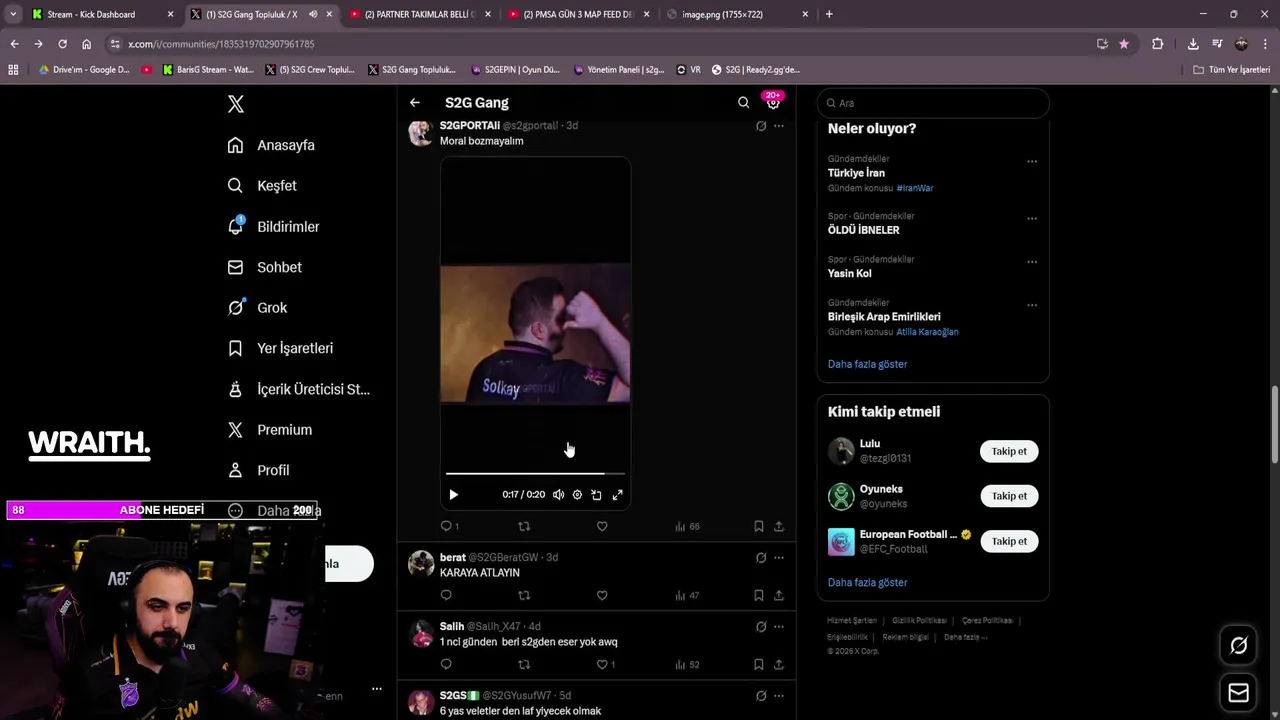Screen dimensions: 1280x720
Task: Bookmark the S2GPORTAll post
Action: point(759,526)
